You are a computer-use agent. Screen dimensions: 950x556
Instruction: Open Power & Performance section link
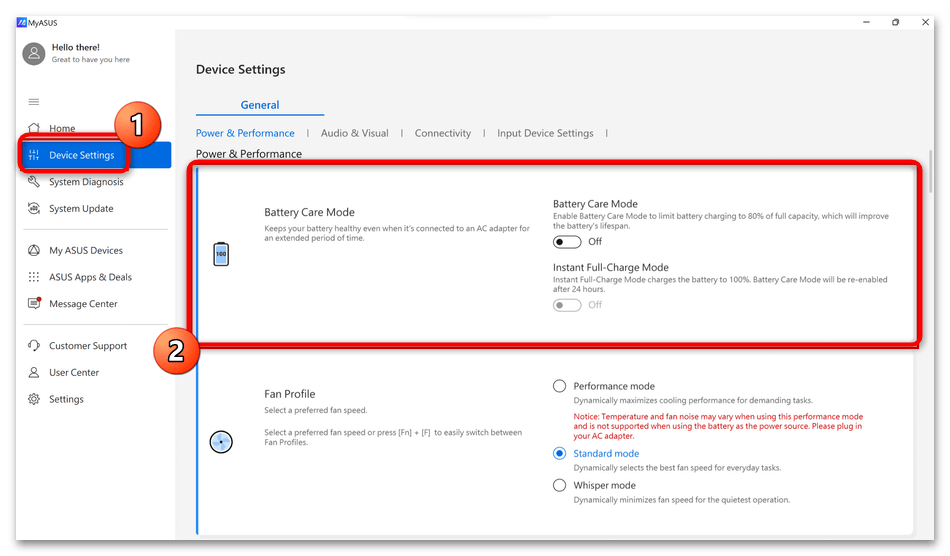245,133
